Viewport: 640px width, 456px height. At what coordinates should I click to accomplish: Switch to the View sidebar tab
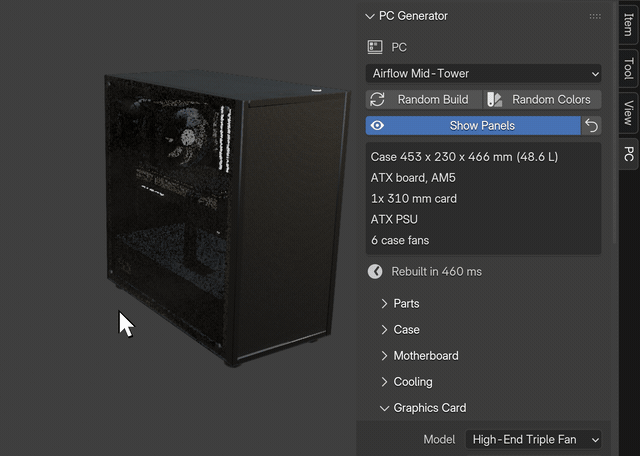[x=629, y=112]
